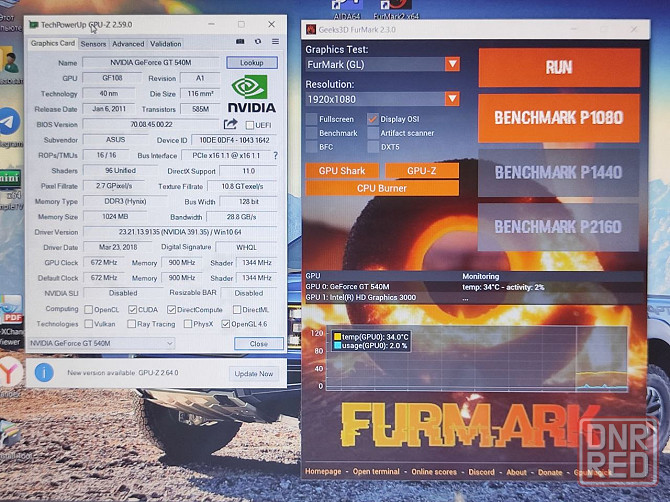Start BENCHMARK P1080
This screenshot has width=670, height=502.
(559, 118)
